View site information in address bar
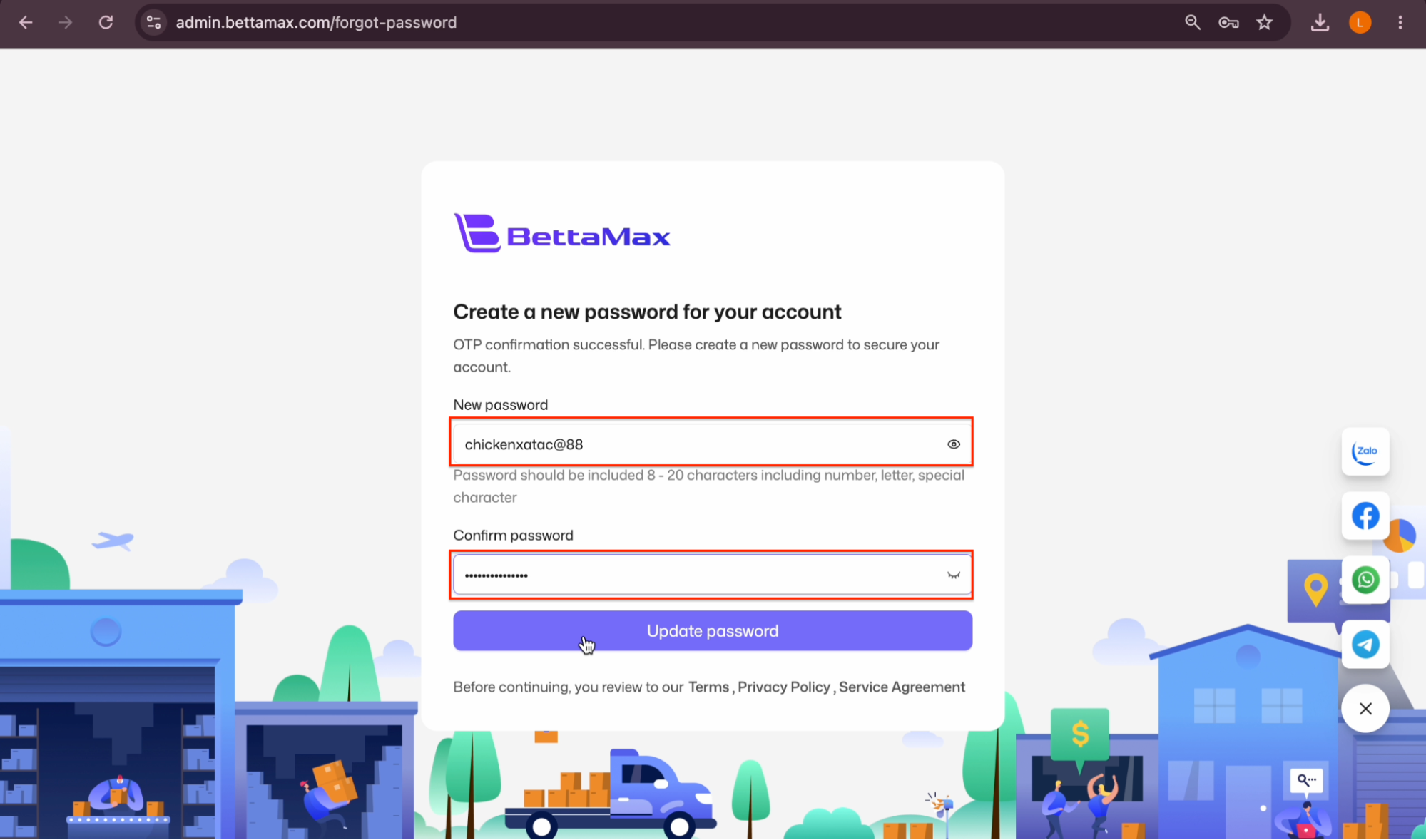Viewport: 1426px width, 840px height. 153,22
